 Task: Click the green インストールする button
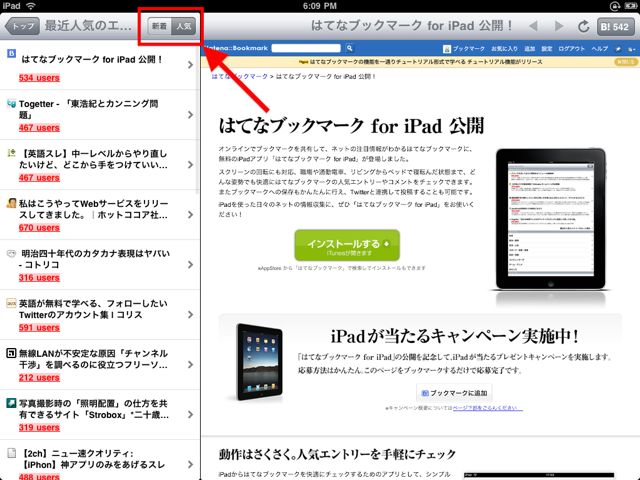[x=347, y=245]
